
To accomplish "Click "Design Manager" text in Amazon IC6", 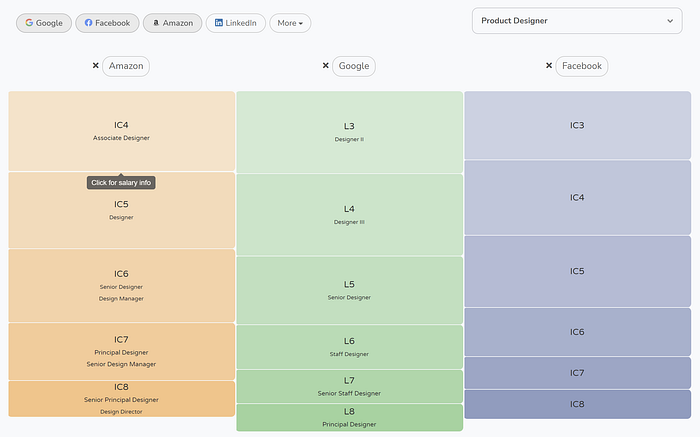I will tap(121, 299).
